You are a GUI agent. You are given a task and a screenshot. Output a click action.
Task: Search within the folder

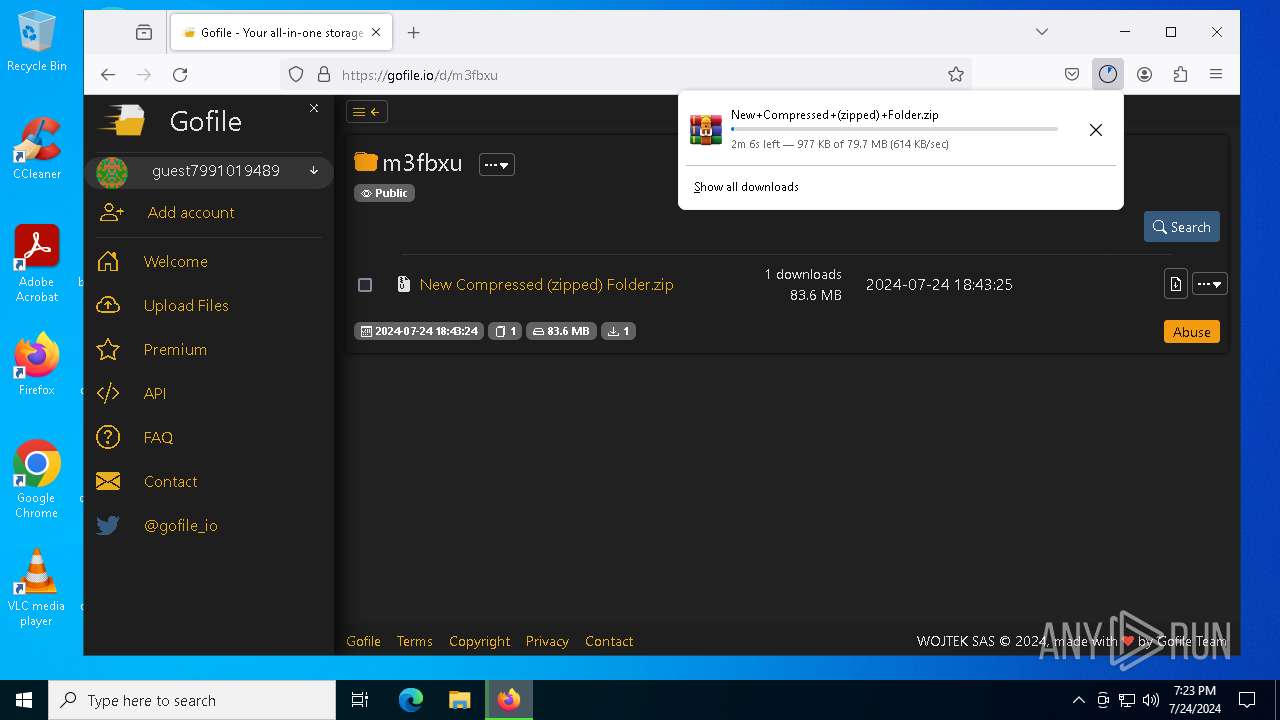1181,227
